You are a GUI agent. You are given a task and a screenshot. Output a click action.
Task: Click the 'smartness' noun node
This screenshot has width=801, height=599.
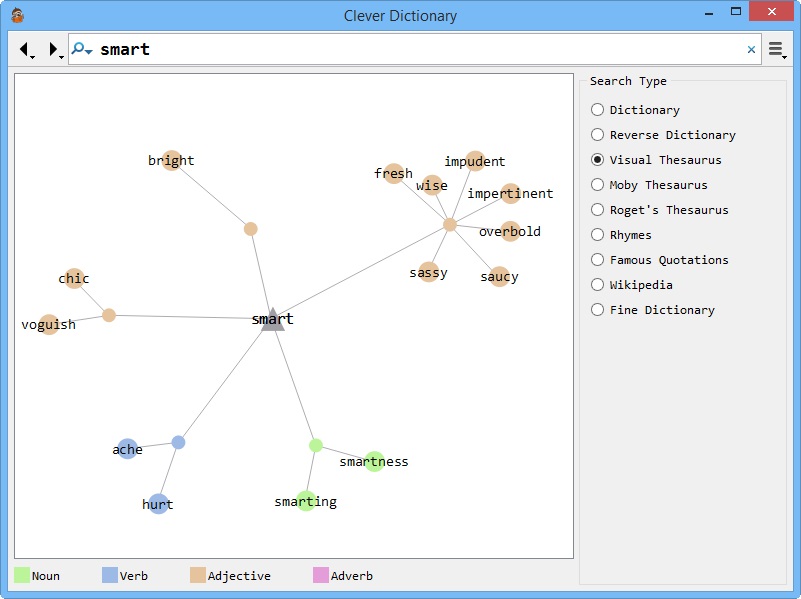(x=374, y=461)
